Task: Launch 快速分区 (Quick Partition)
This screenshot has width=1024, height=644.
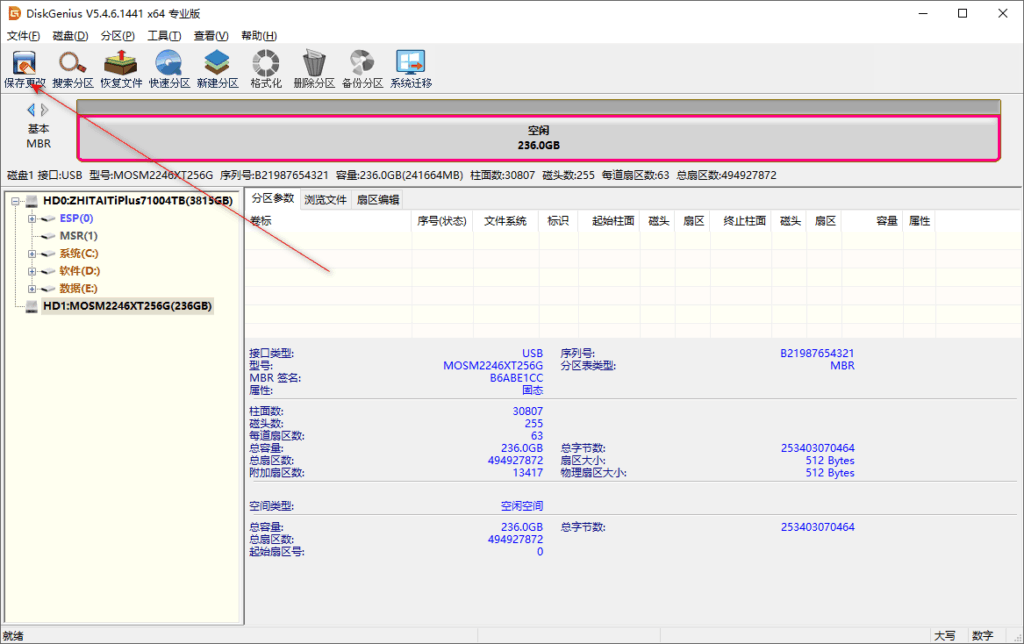Action: pyautogui.click(x=167, y=68)
